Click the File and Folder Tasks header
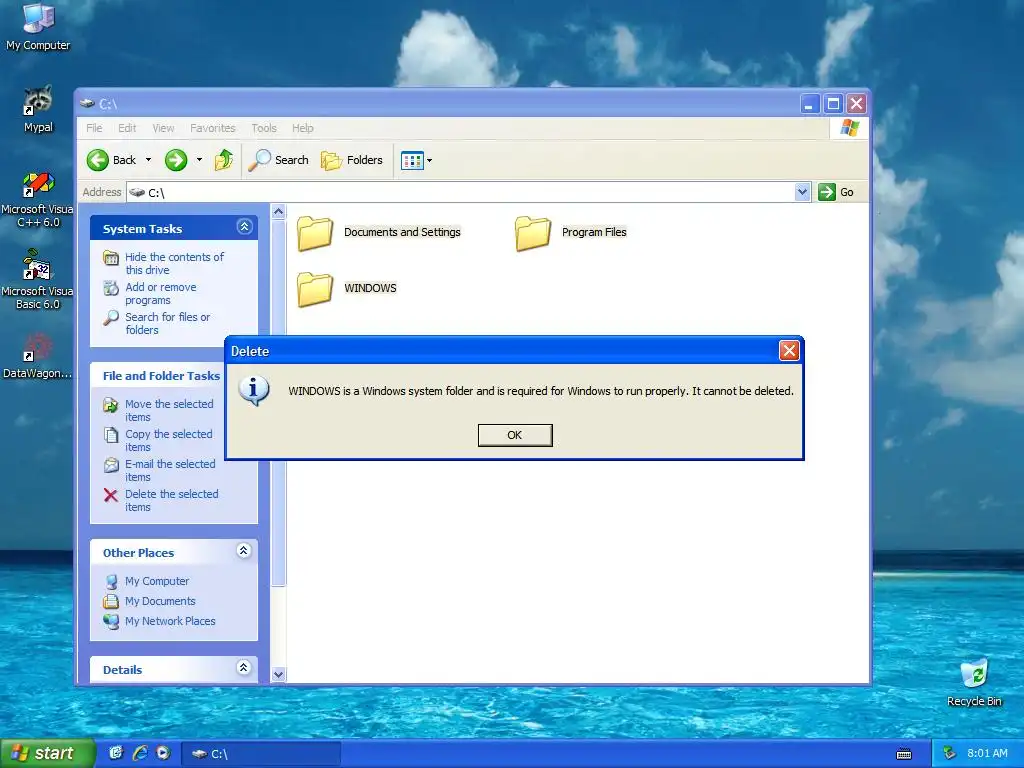1024x768 pixels. (x=161, y=376)
